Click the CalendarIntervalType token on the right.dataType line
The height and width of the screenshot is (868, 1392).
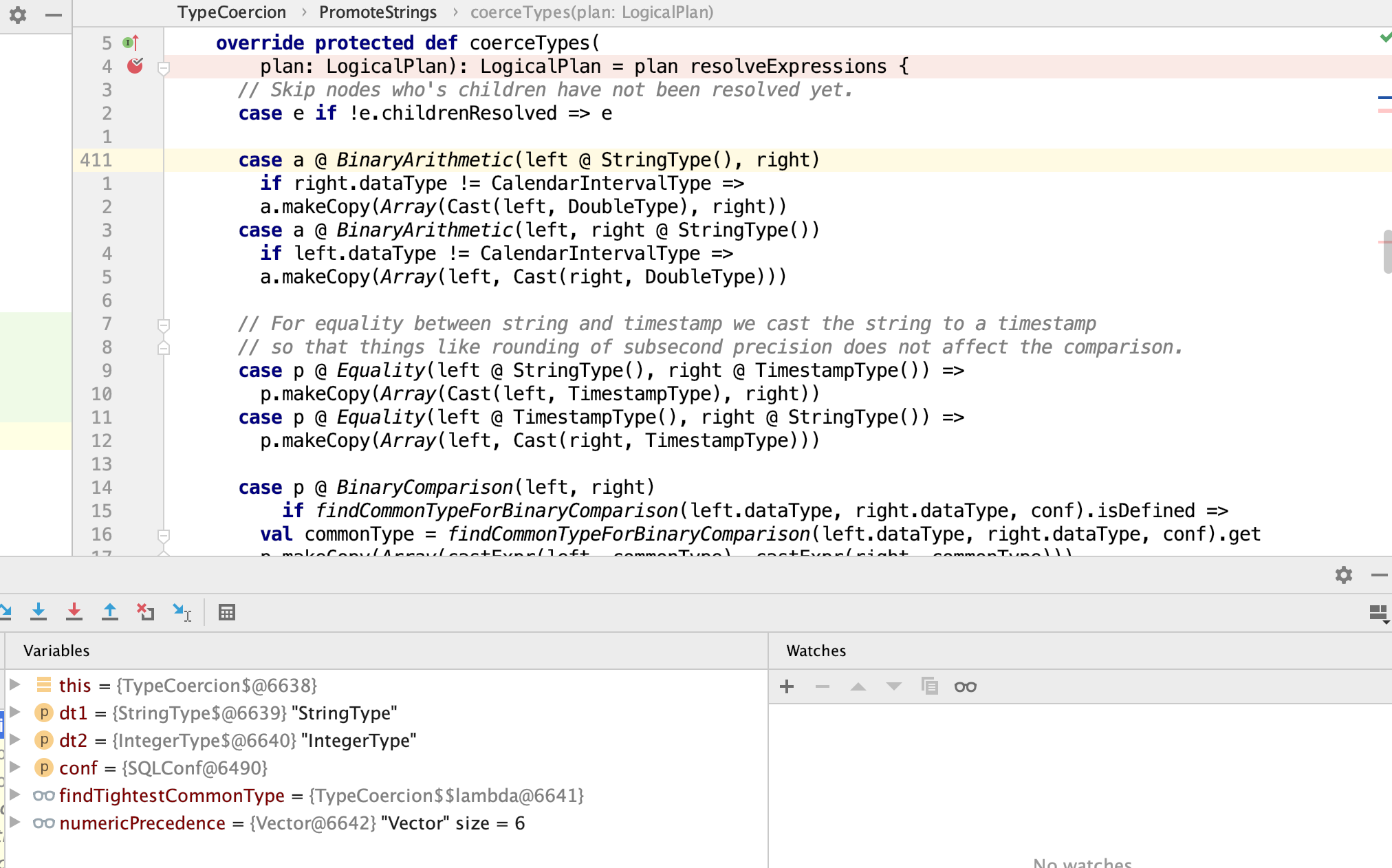coord(601,184)
